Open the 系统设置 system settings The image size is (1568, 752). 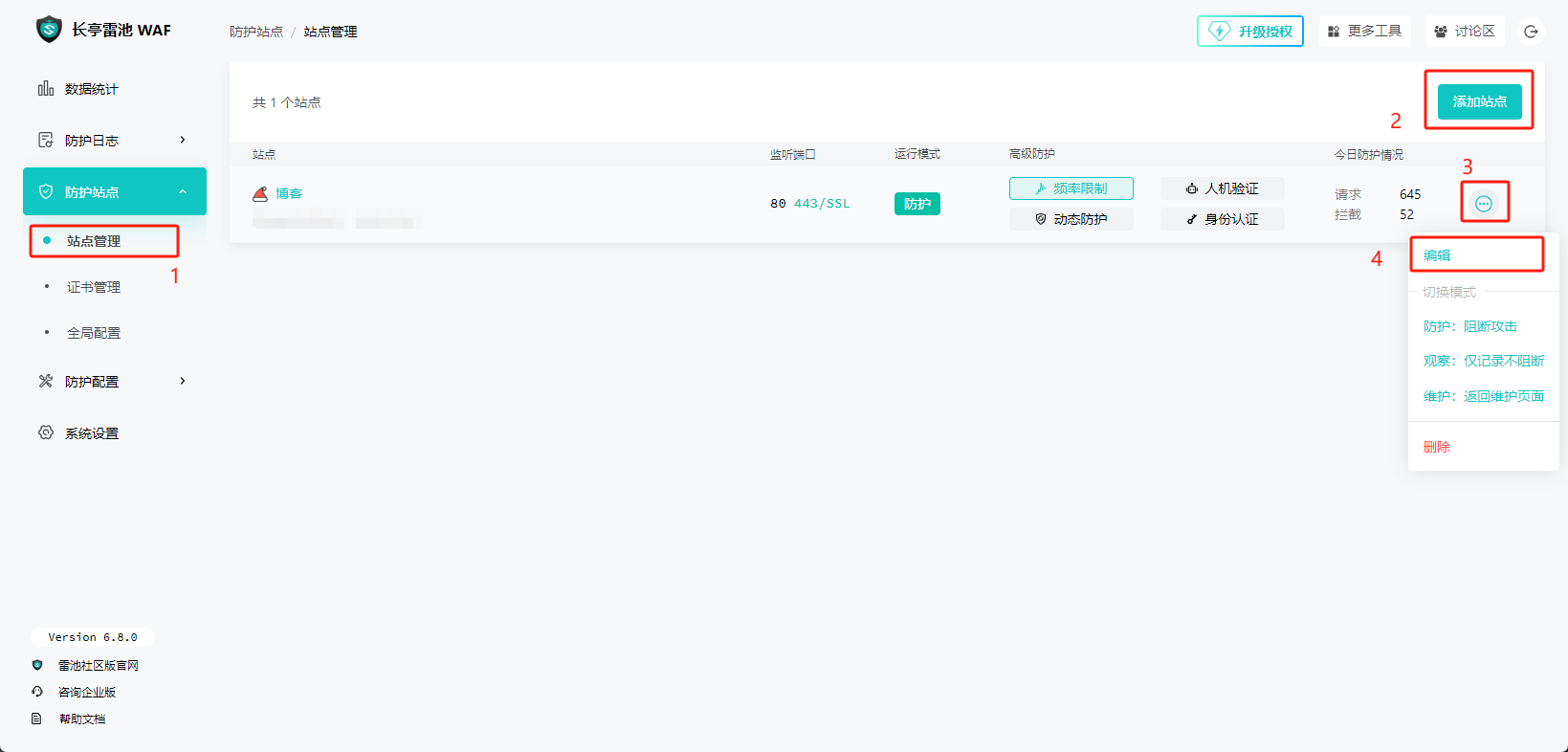(92, 433)
